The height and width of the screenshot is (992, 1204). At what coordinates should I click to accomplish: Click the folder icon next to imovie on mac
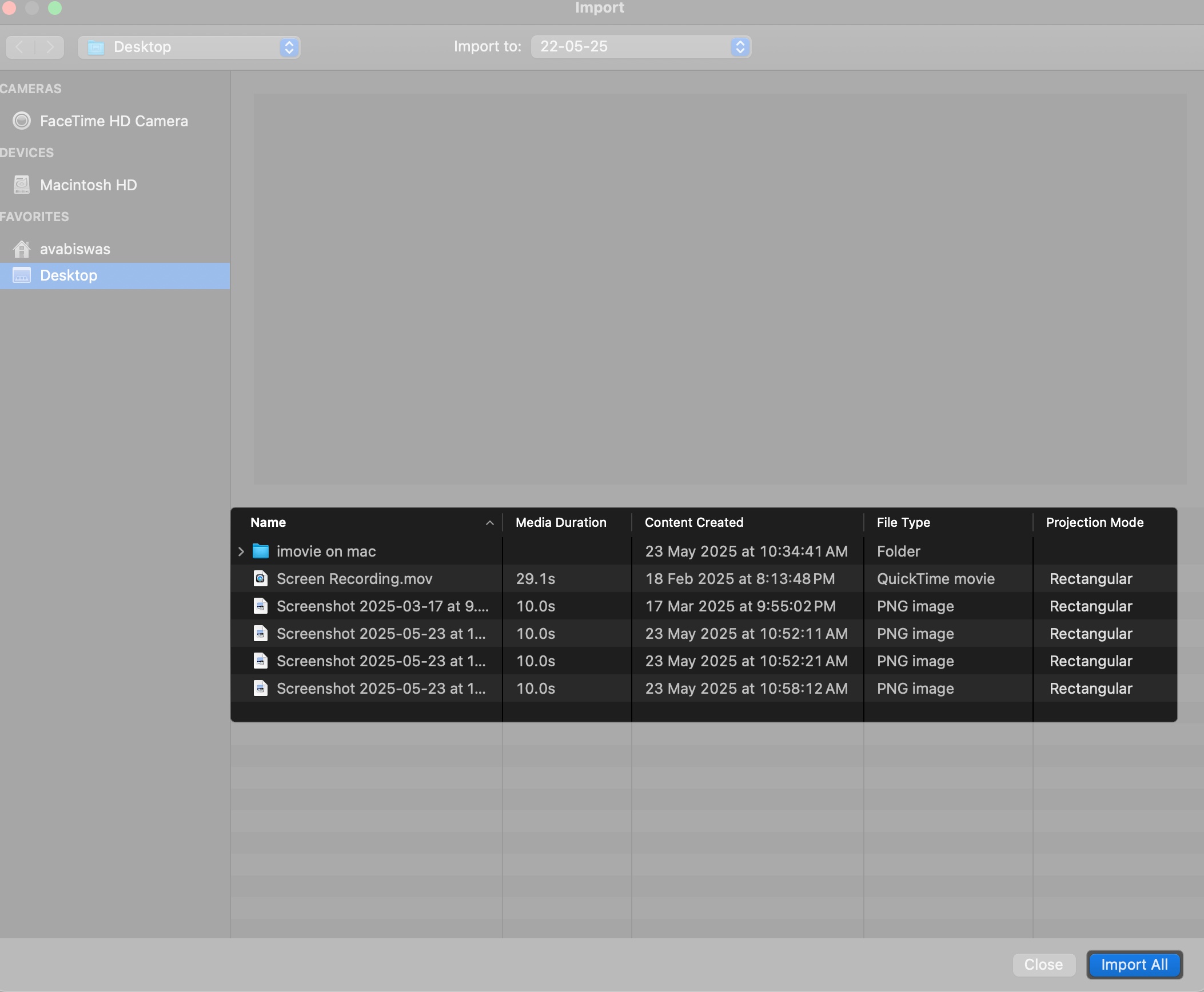pyautogui.click(x=260, y=551)
